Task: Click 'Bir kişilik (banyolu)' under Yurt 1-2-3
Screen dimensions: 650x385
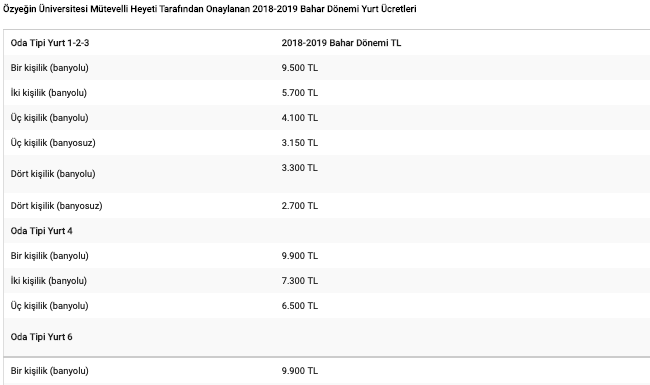Action: pyautogui.click(x=50, y=68)
